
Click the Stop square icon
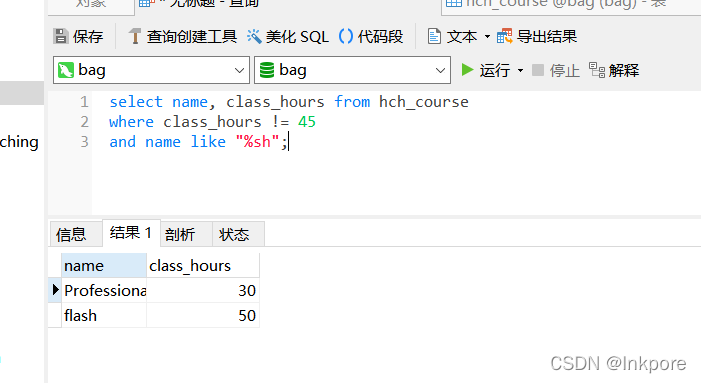pyautogui.click(x=538, y=70)
